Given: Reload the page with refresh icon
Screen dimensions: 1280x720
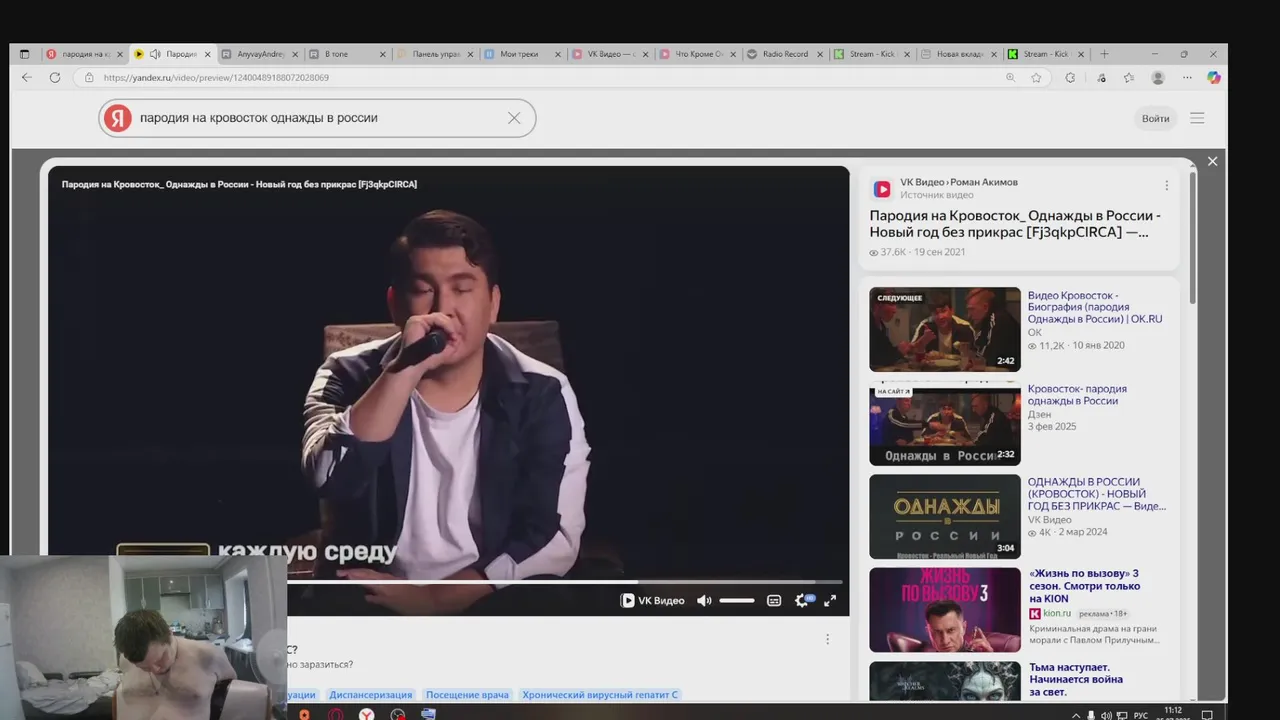Looking at the screenshot, I should pyautogui.click(x=55, y=78).
